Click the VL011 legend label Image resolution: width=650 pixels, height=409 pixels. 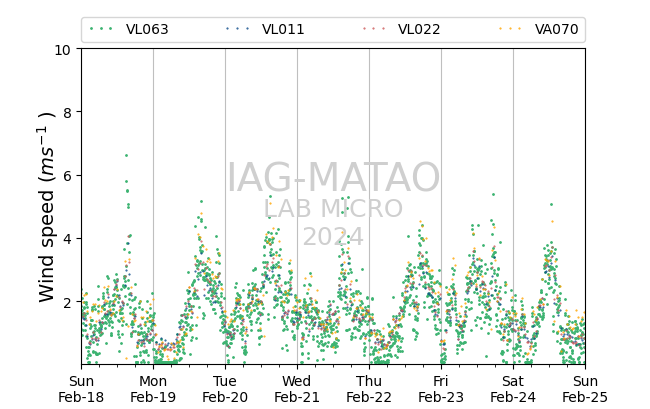coord(283,29)
